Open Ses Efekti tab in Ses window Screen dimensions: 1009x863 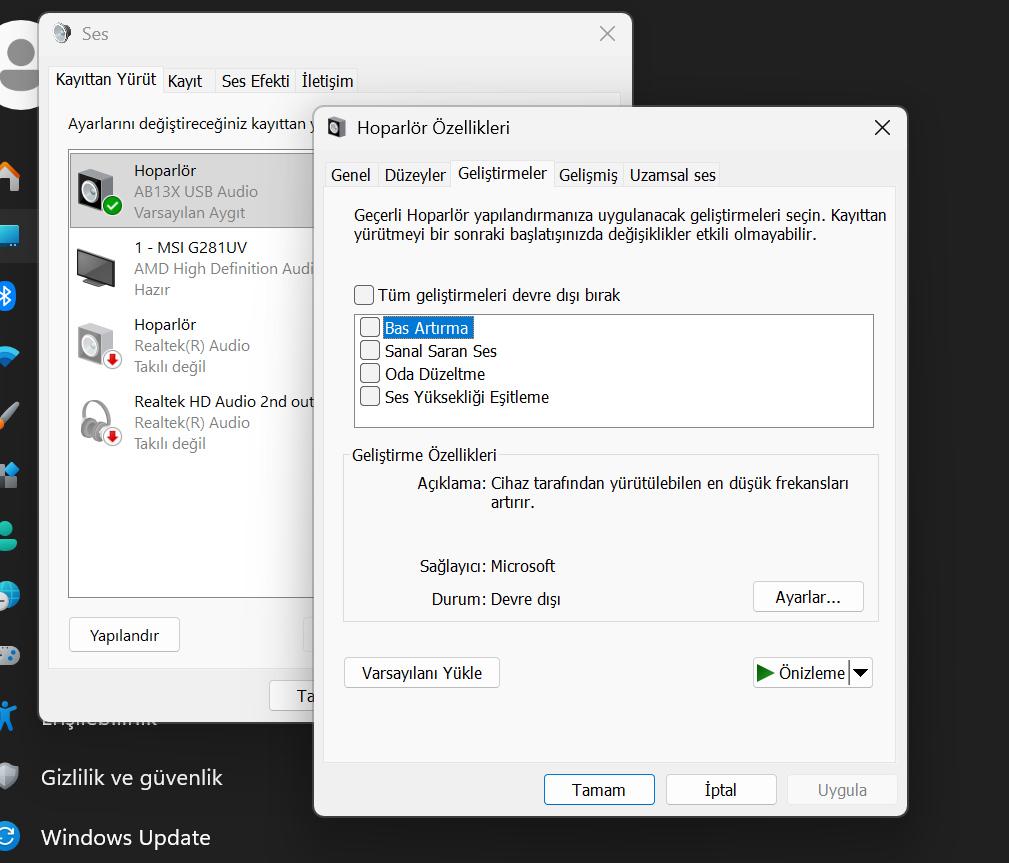(x=255, y=81)
